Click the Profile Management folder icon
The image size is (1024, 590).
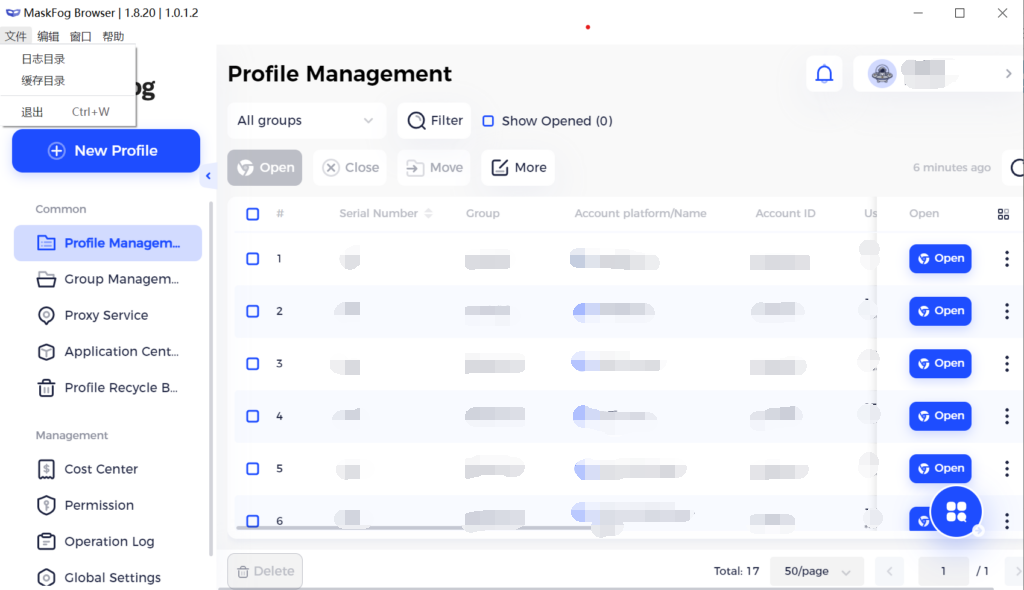click(x=46, y=243)
